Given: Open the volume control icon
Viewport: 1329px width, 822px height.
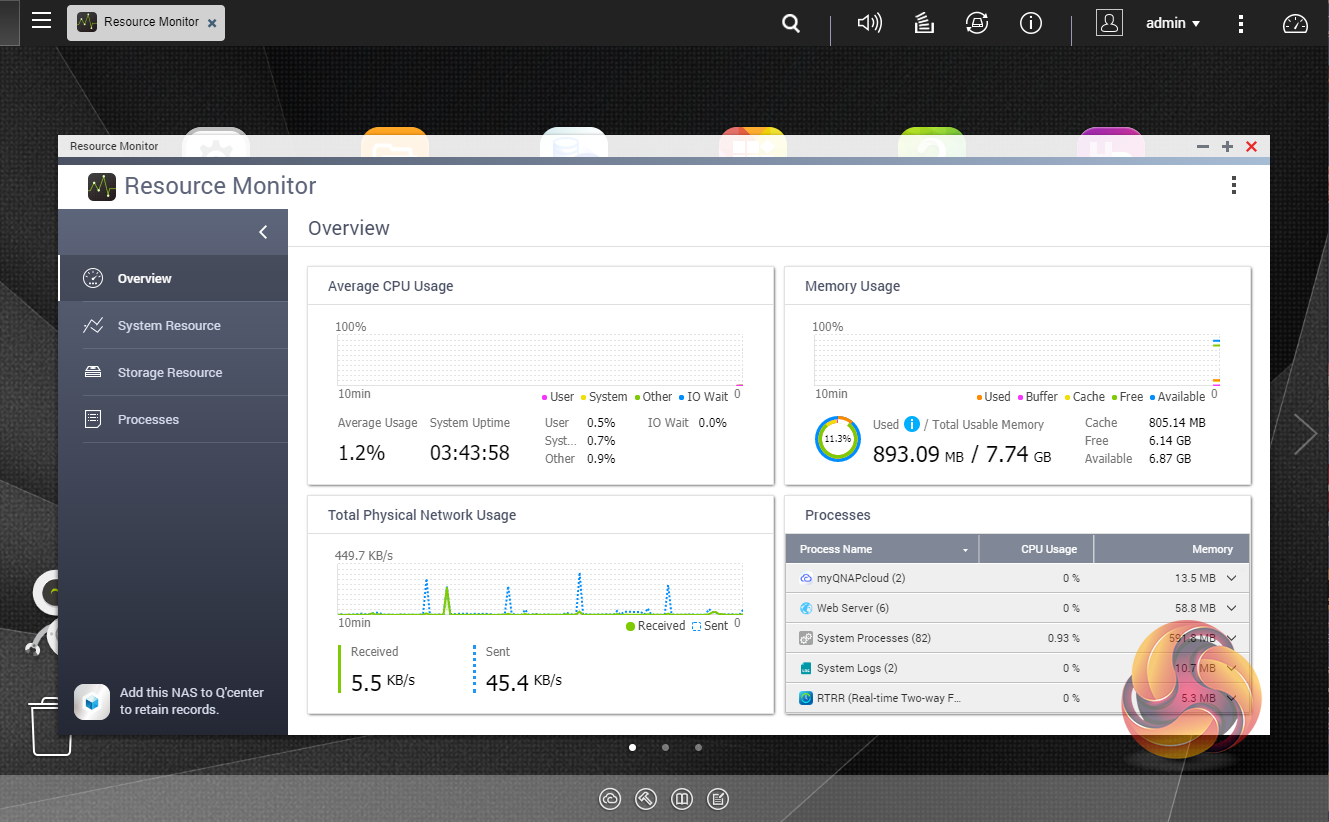Looking at the screenshot, I should click(869, 23).
